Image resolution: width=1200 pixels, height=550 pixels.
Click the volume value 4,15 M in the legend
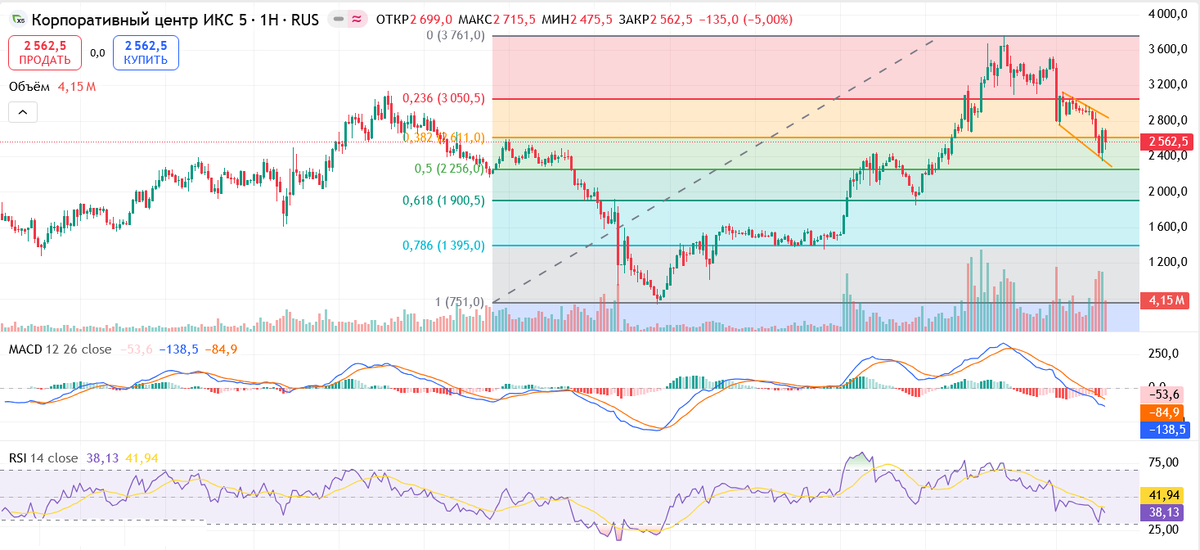(x=77, y=87)
